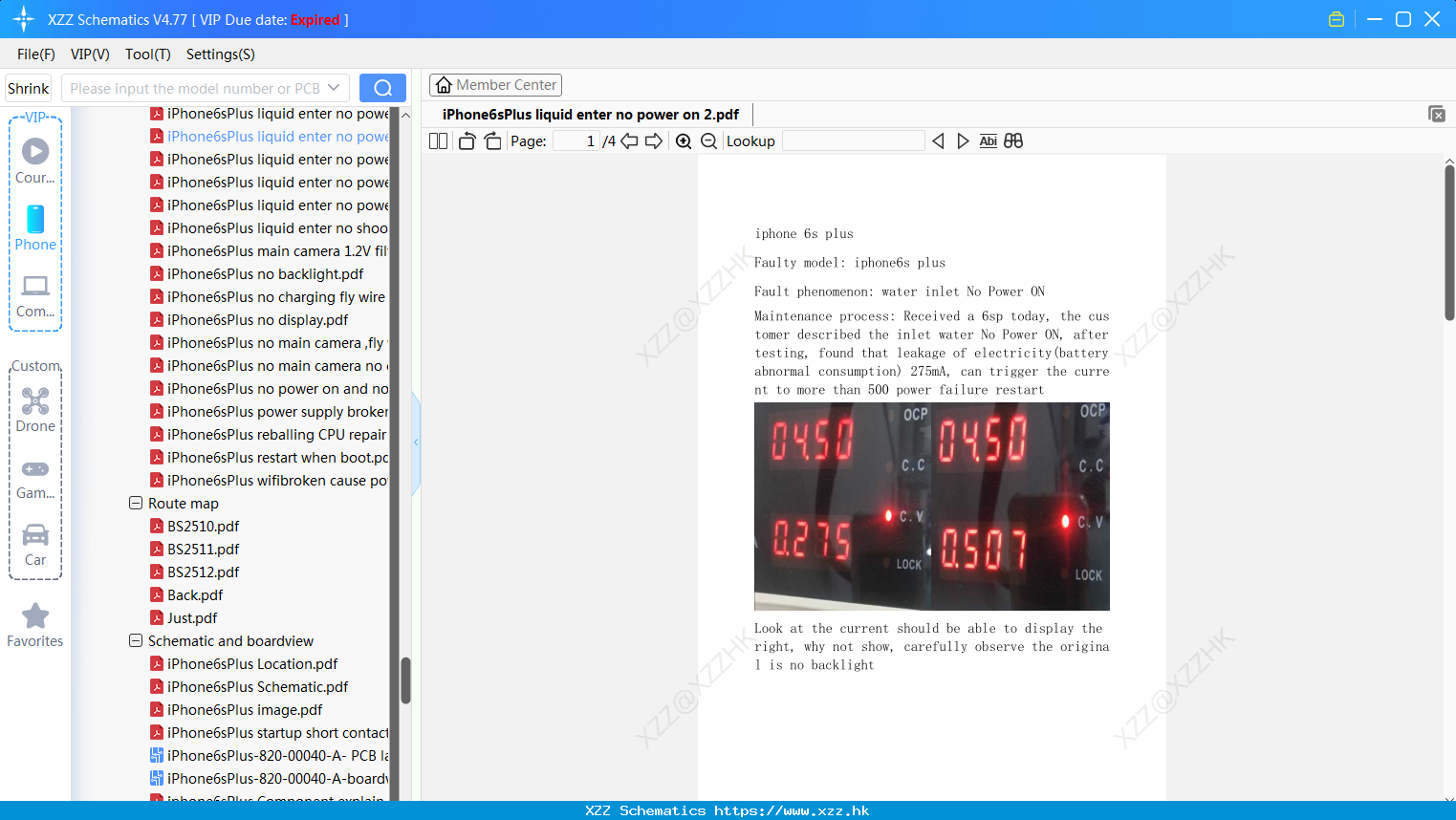Viewport: 1456px width, 820px height.
Task: Open model number dropdown arrow
Action: pyautogui.click(x=334, y=88)
